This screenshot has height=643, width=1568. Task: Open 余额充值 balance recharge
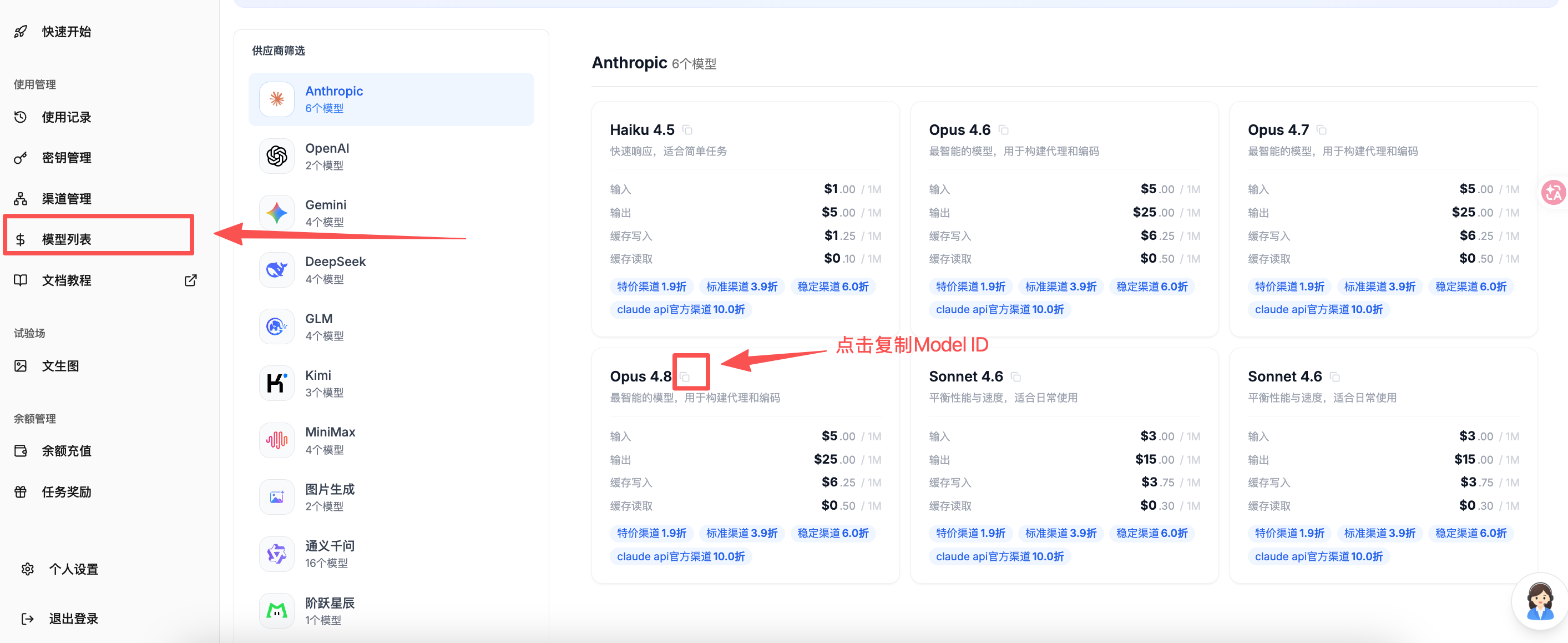click(x=65, y=450)
